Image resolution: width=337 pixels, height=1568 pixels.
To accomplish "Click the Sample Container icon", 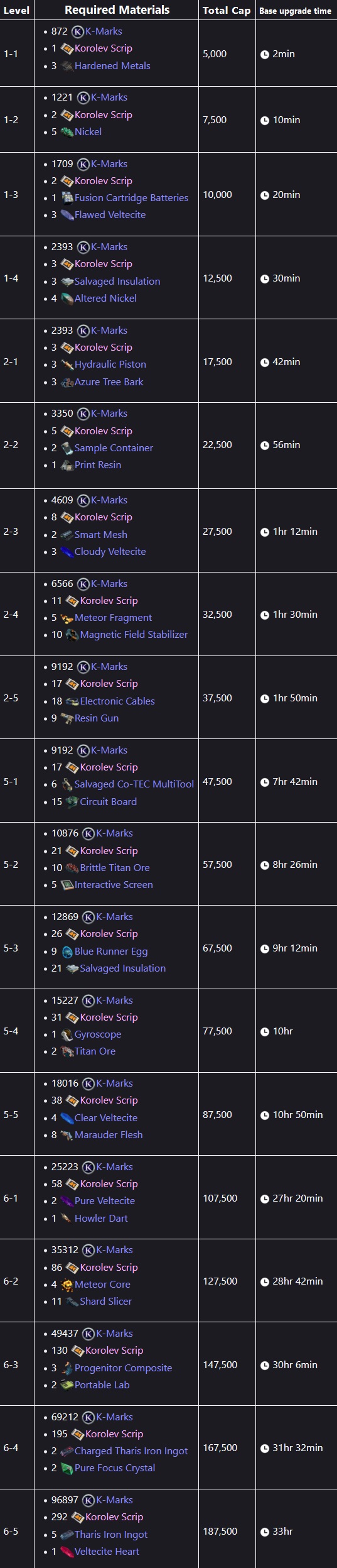I will pyautogui.click(x=67, y=448).
